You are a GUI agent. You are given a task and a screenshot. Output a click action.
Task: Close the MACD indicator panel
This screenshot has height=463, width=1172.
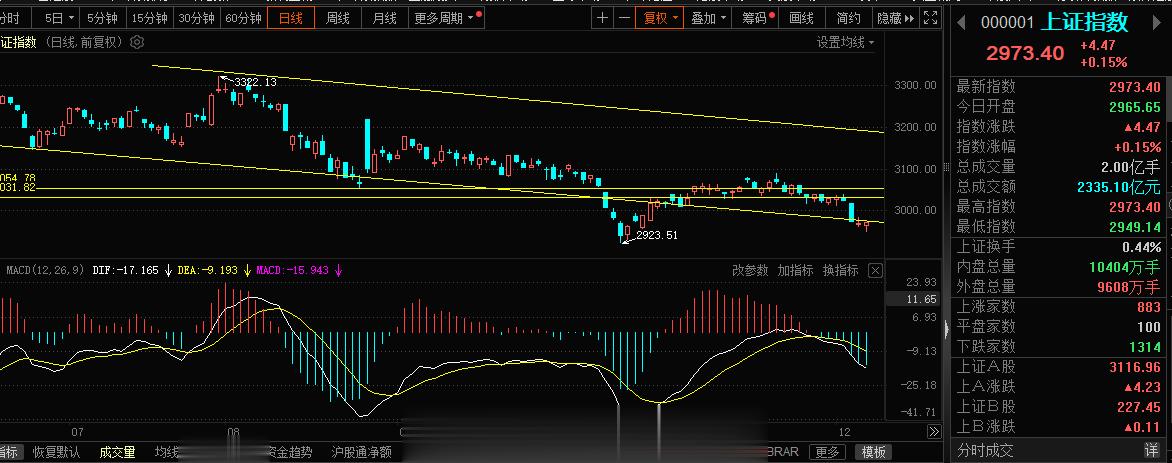(875, 270)
